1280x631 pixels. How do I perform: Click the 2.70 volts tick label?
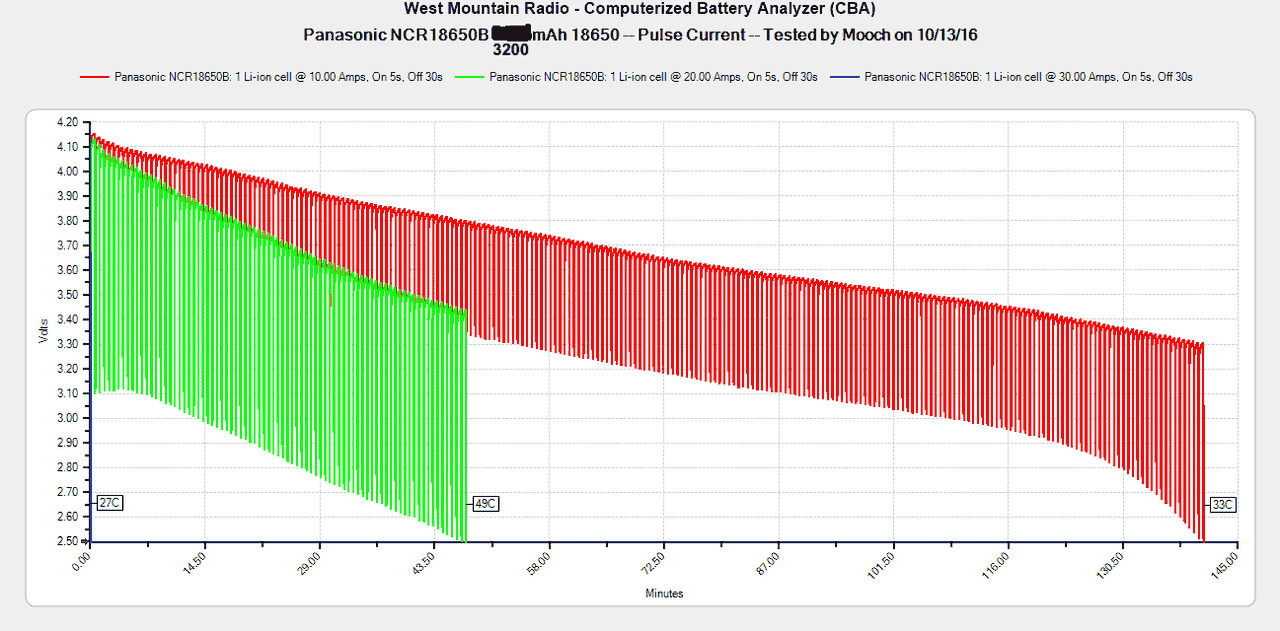coord(68,492)
